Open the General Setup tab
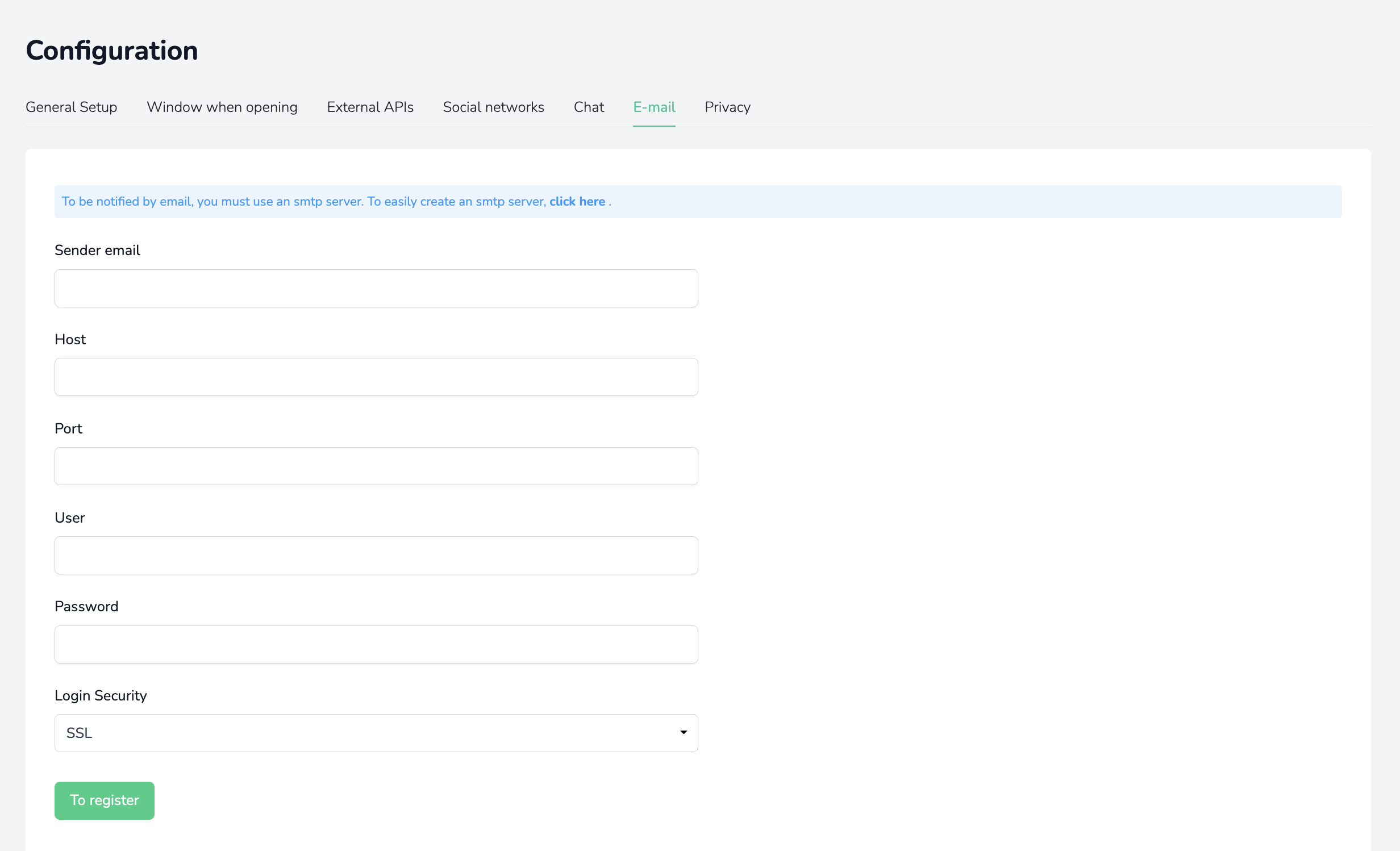The image size is (1400, 851). pyautogui.click(x=71, y=107)
